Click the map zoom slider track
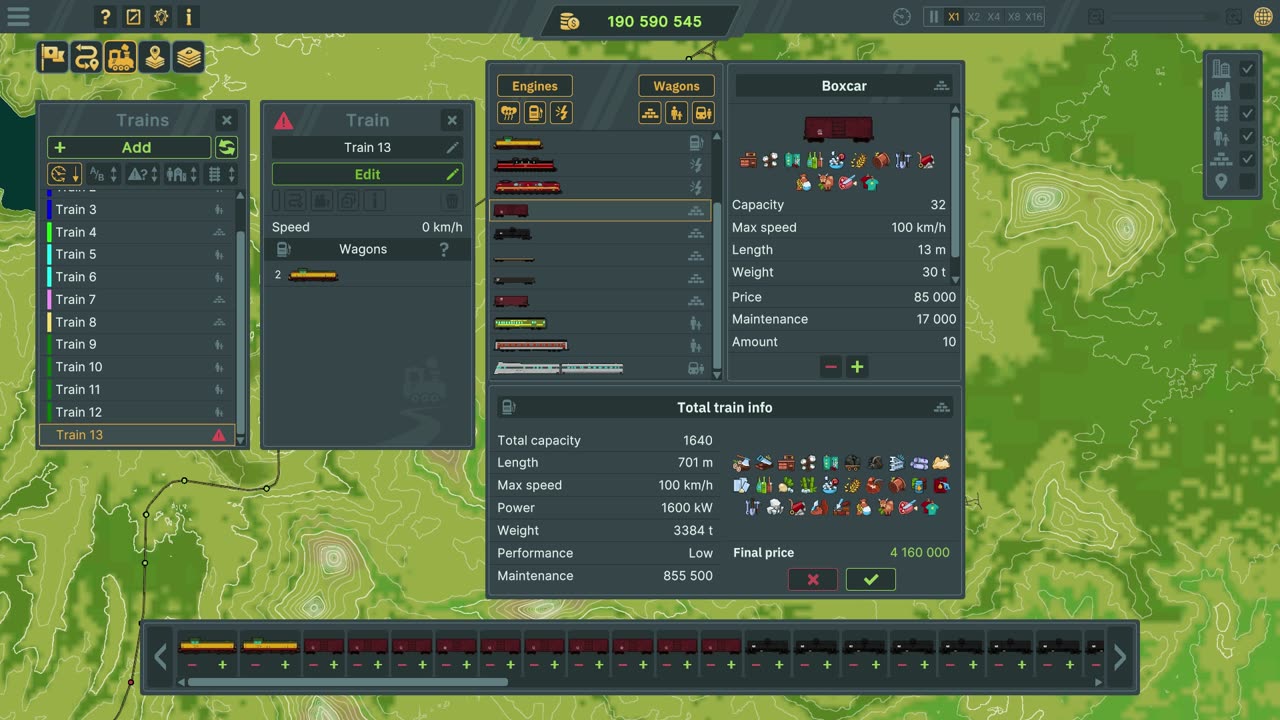Image resolution: width=1280 pixels, height=720 pixels. [x=1165, y=17]
